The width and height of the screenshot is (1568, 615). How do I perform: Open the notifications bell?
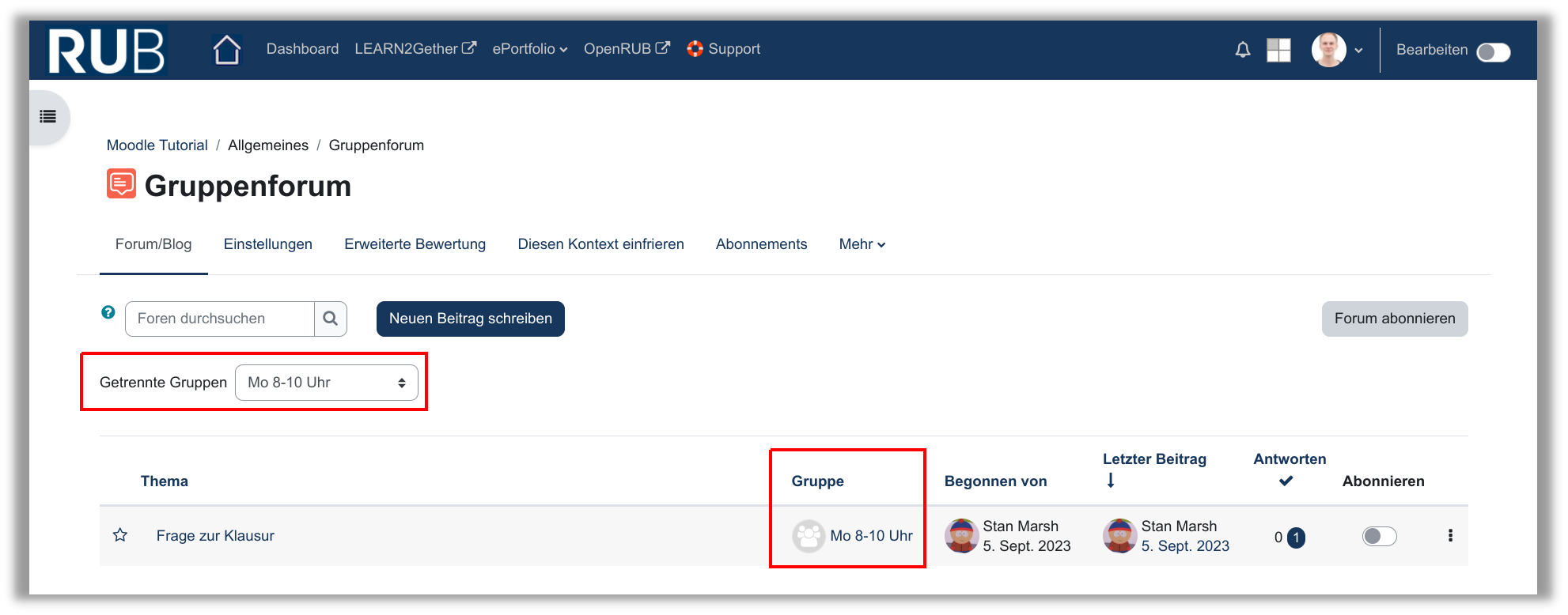(1243, 50)
